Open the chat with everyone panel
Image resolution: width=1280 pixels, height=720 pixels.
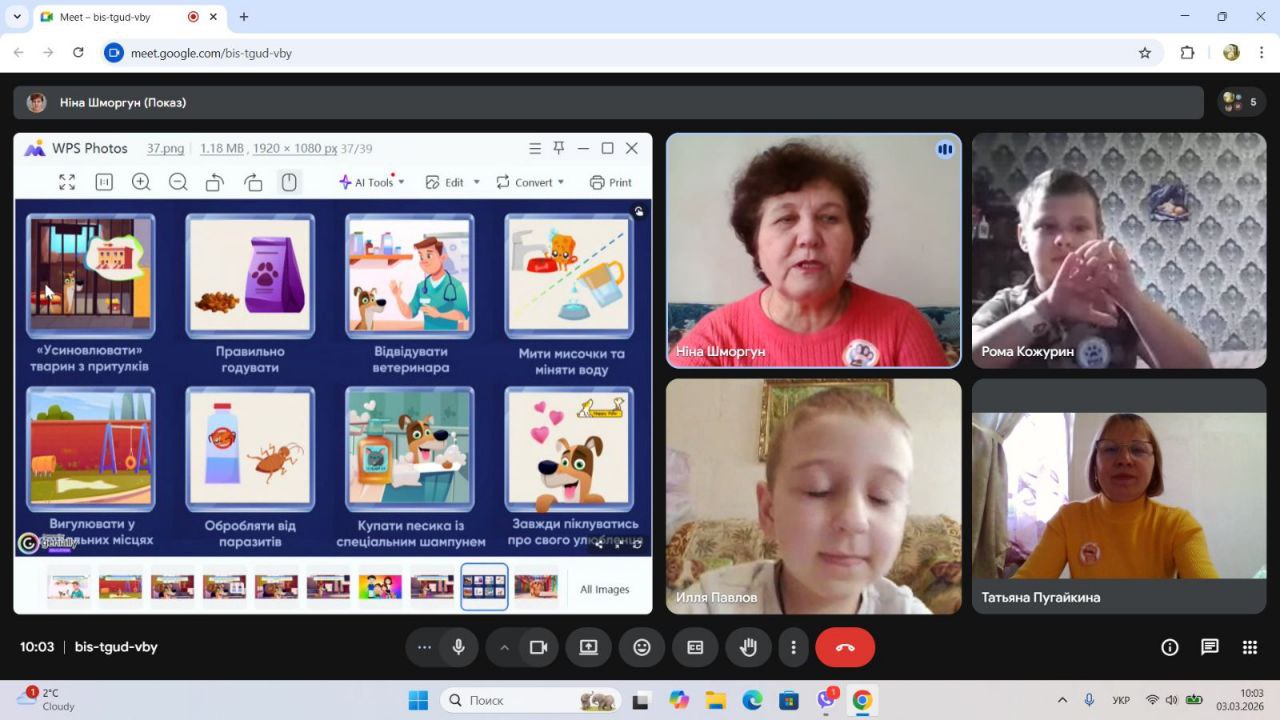click(x=1210, y=647)
